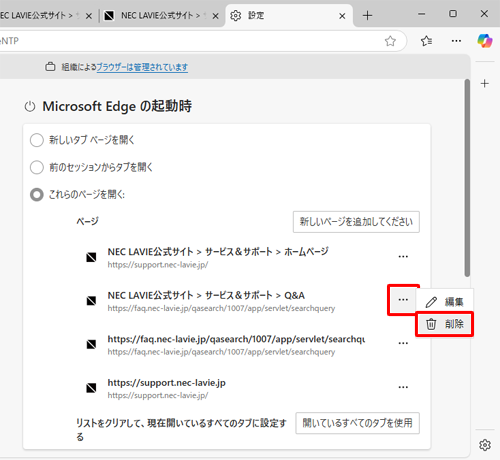500x460 pixels.
Task: Switch to the 設定 tab
Action: (289, 15)
